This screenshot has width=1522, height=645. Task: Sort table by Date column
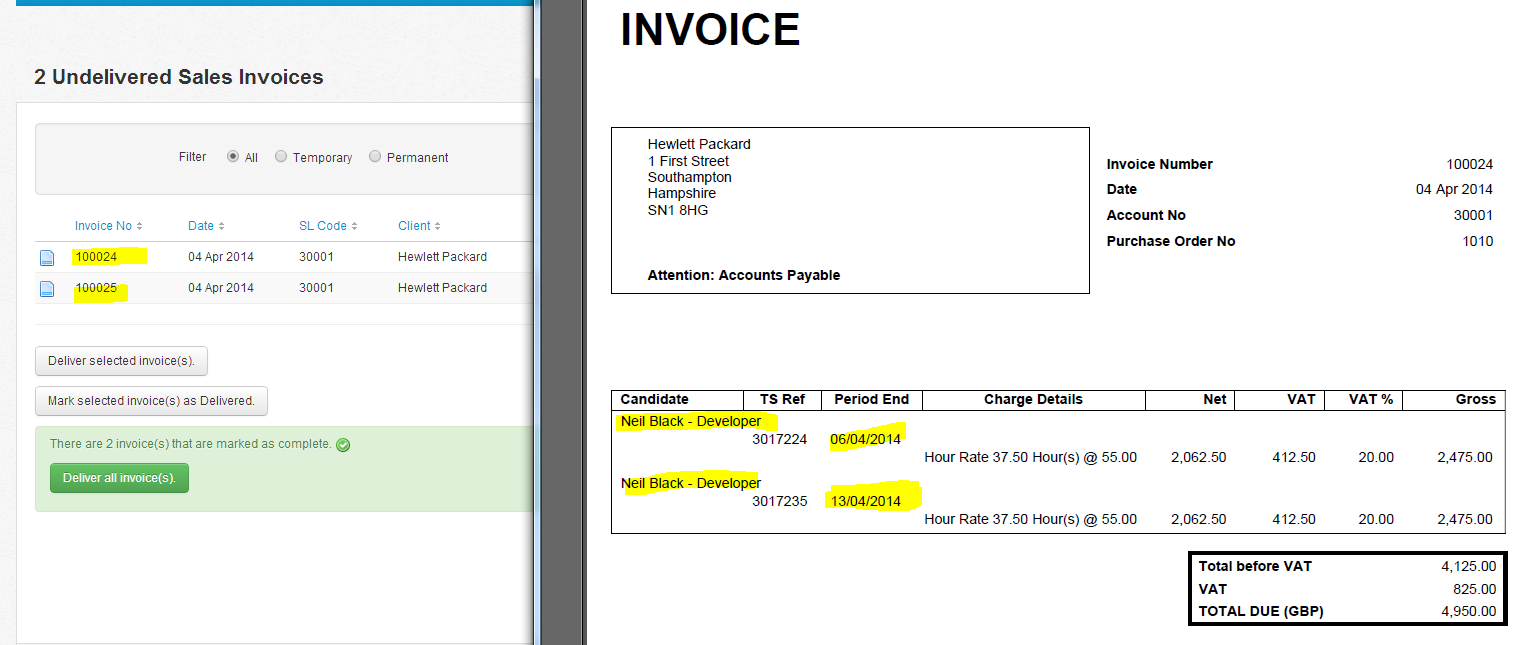tap(206, 226)
